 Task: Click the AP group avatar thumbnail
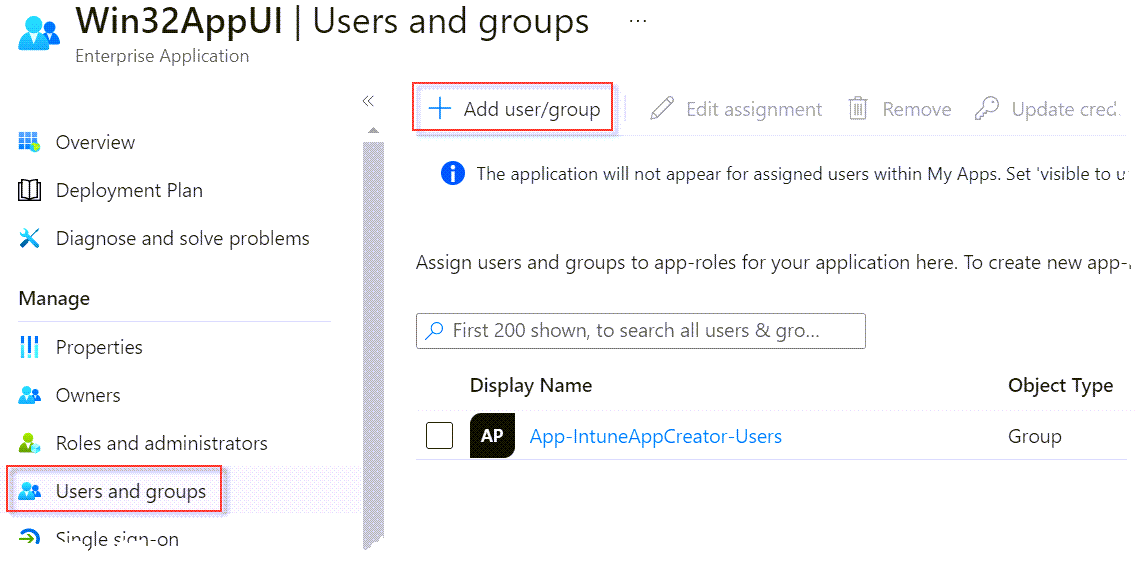492,436
